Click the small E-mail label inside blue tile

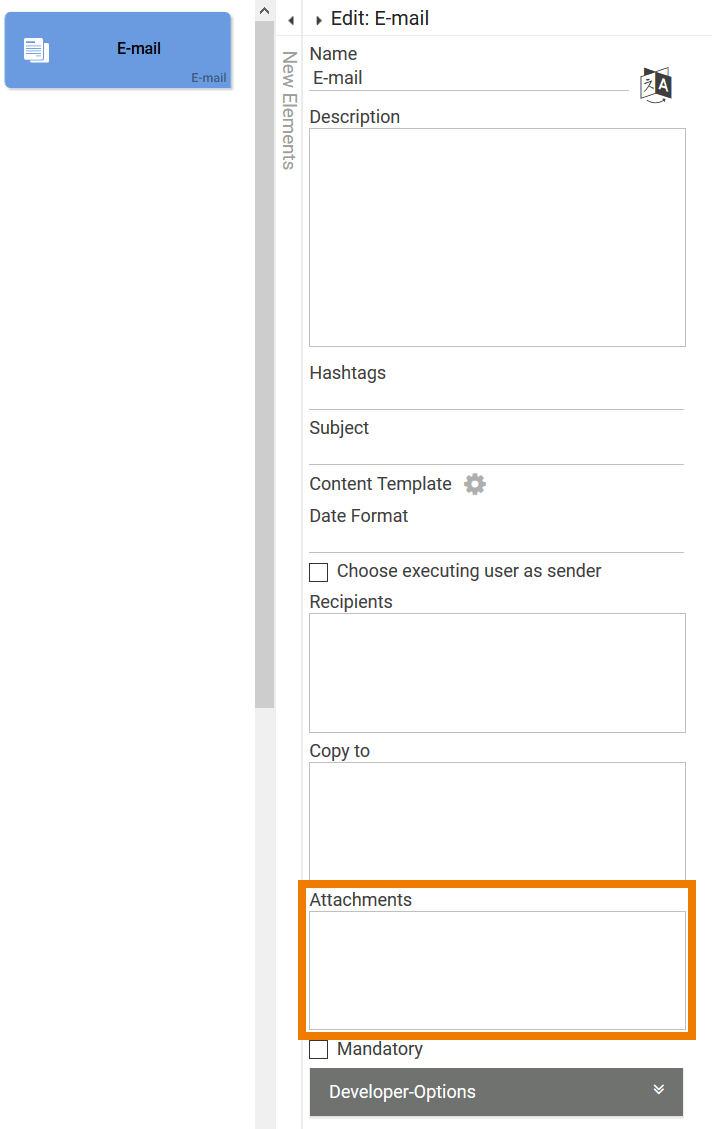(x=208, y=77)
